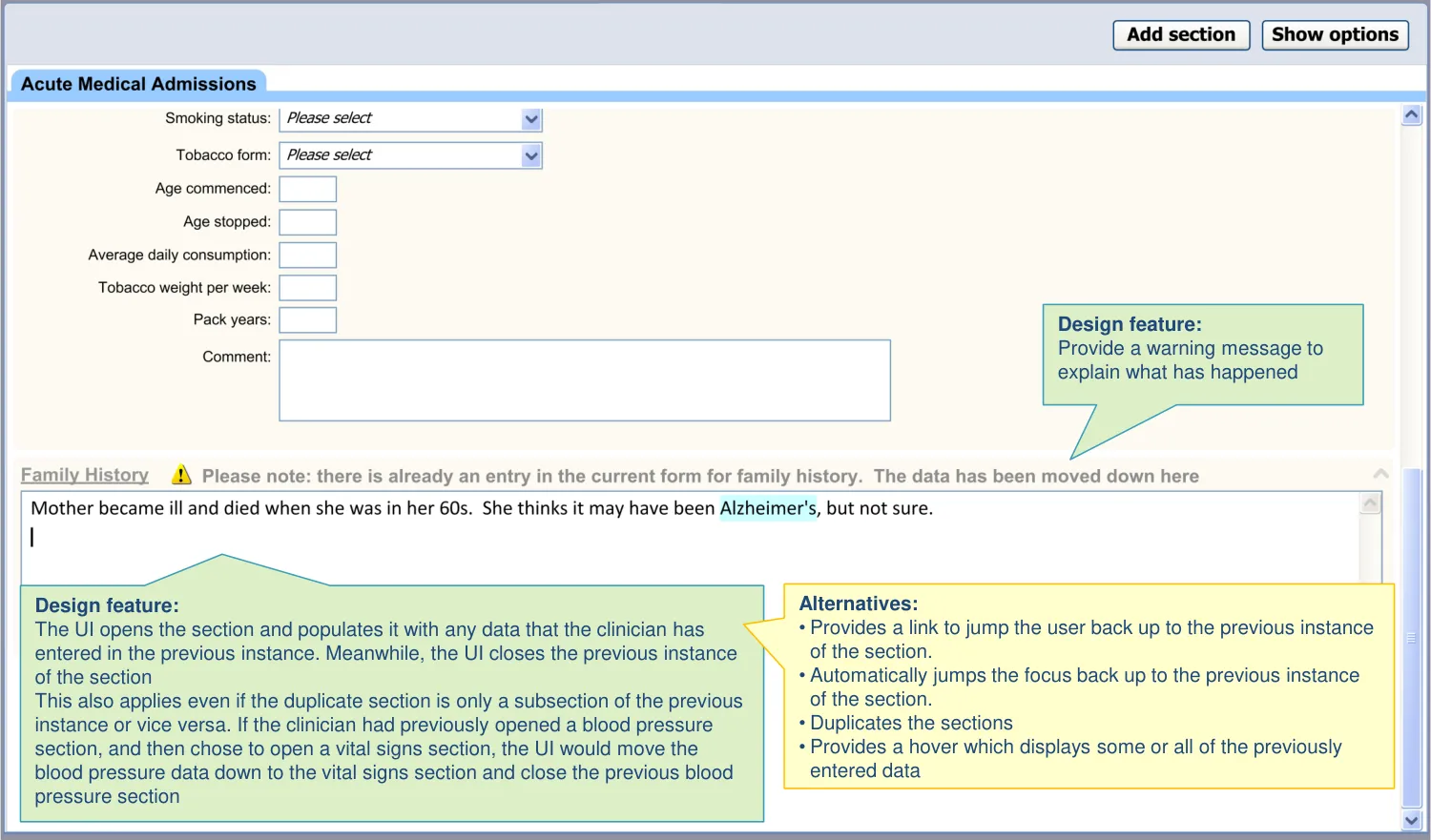
Task: Focus the Age stopped field
Action: click(307, 222)
